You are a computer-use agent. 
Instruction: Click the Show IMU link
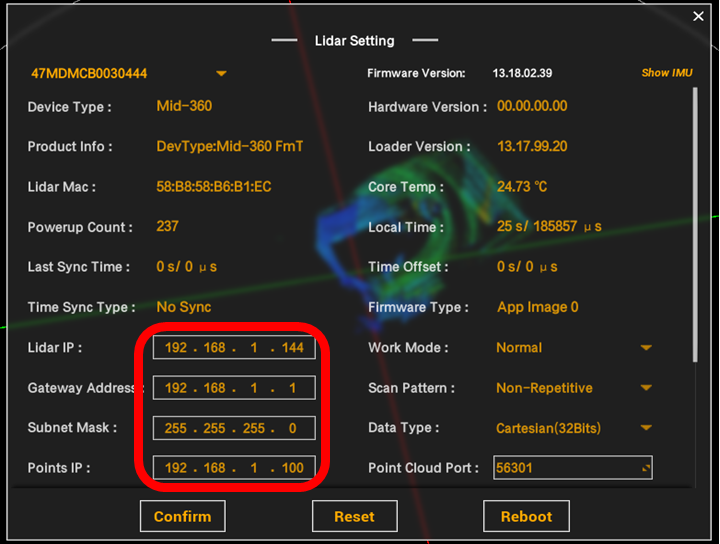[667, 73]
